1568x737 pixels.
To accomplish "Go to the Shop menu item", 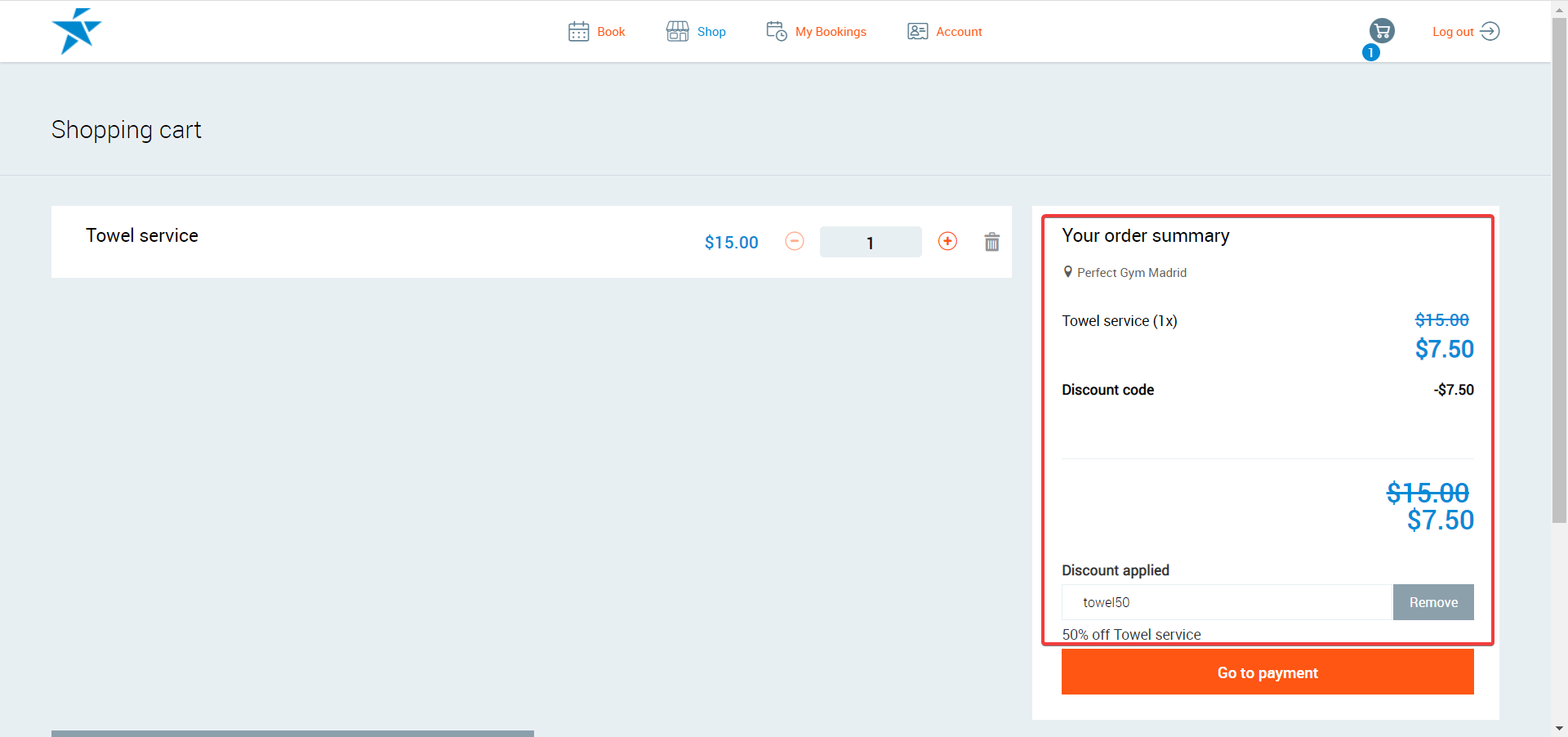I will (x=711, y=32).
